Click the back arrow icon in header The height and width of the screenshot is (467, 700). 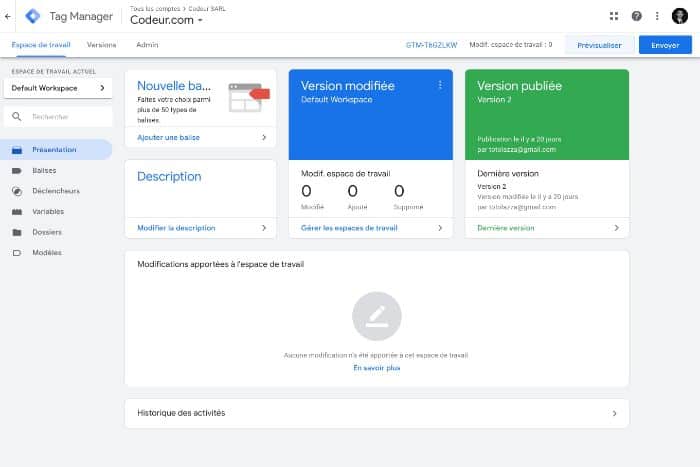click(x=8, y=16)
